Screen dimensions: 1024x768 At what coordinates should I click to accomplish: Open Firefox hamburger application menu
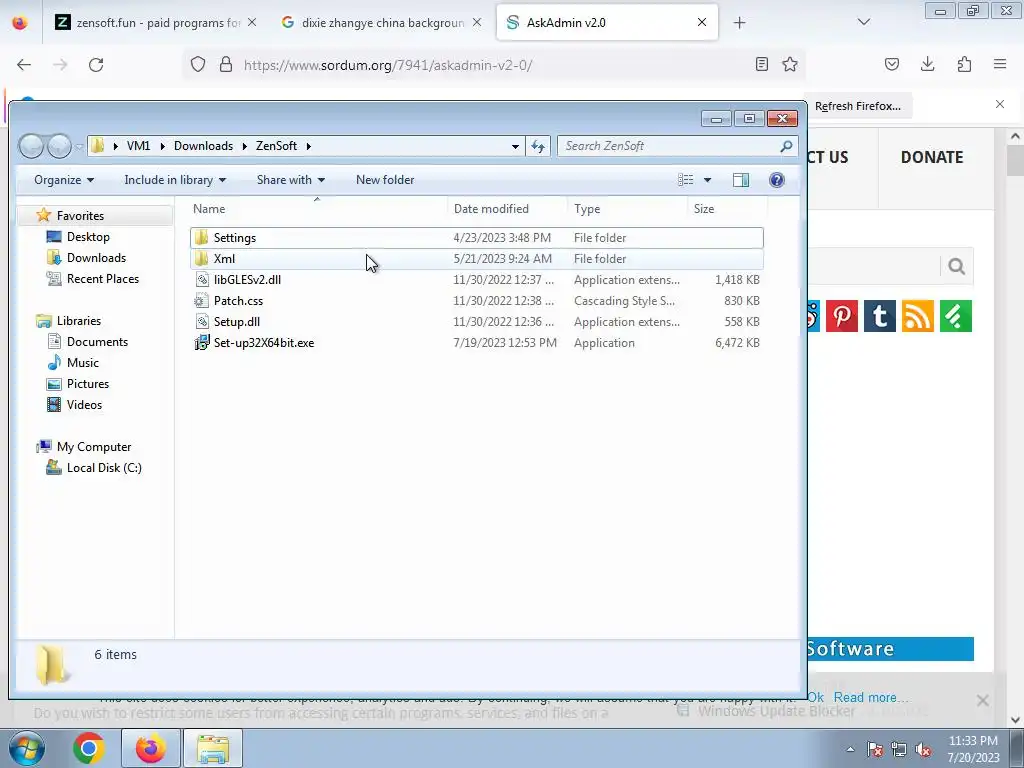tap(1000, 64)
